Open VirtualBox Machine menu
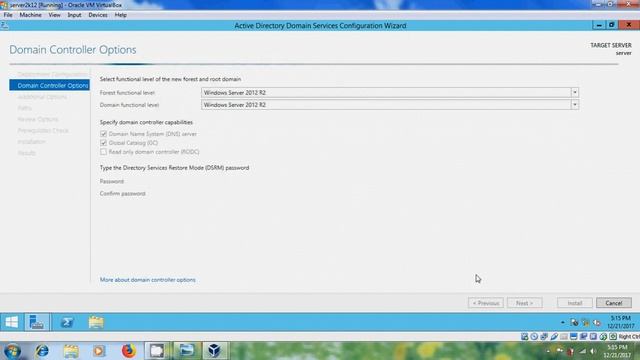The width and height of the screenshot is (640, 360). (x=31, y=15)
